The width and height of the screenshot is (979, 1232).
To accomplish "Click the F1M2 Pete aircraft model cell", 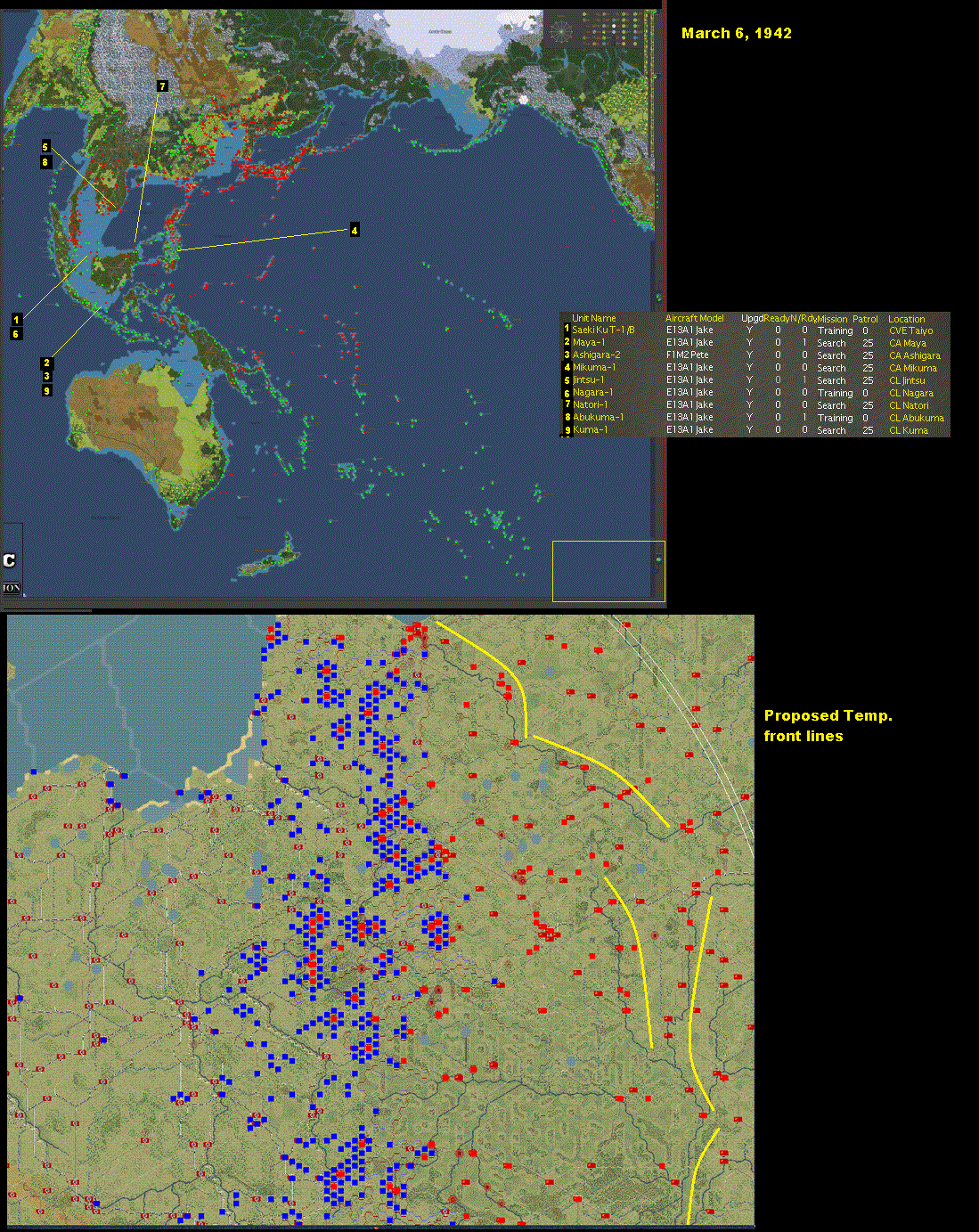I will click(x=687, y=355).
